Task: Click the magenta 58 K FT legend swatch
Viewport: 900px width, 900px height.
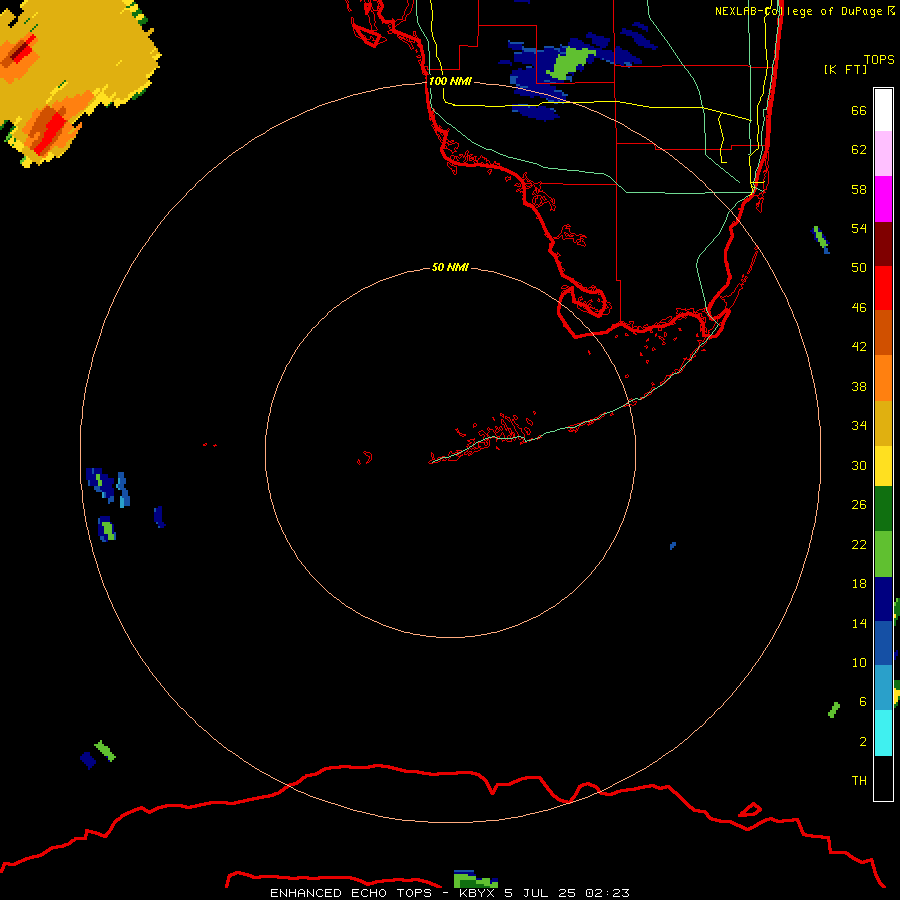Action: [x=883, y=199]
